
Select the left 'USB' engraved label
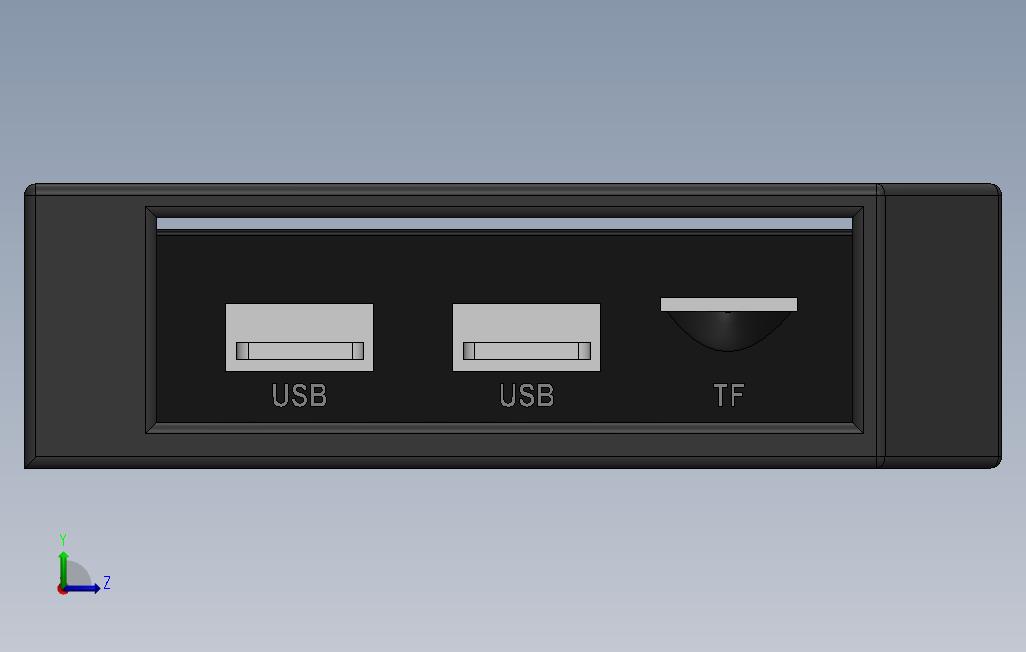coord(299,395)
